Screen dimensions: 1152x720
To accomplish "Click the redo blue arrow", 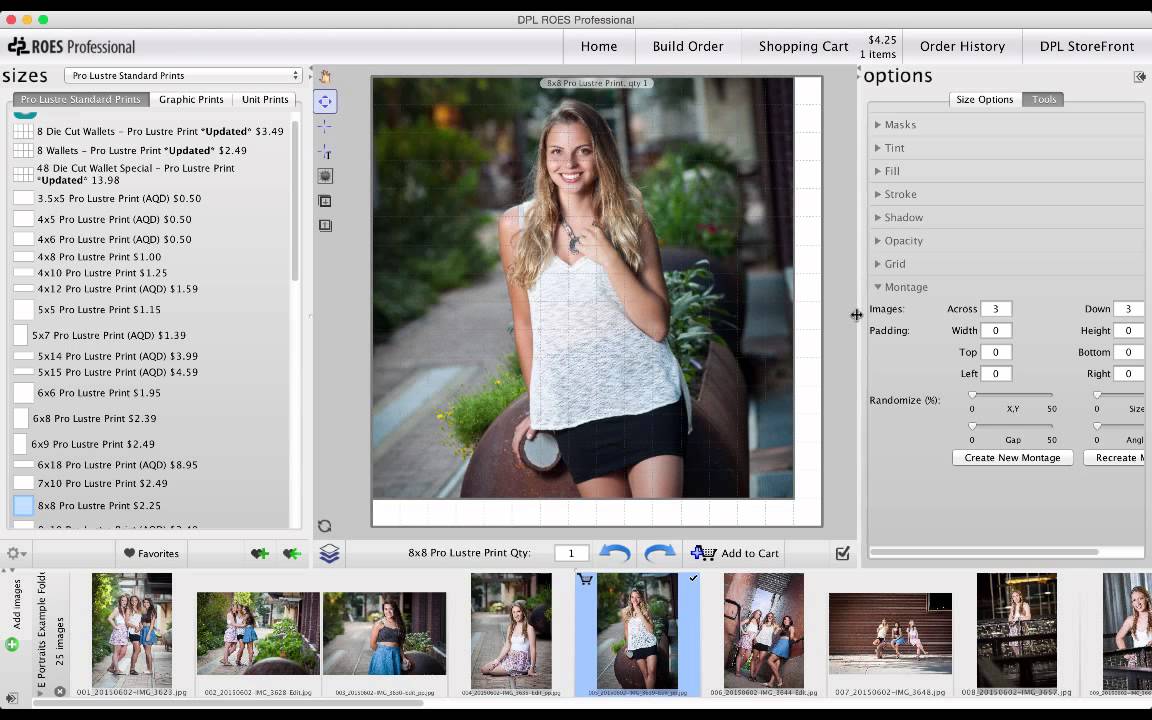I will (x=659, y=552).
